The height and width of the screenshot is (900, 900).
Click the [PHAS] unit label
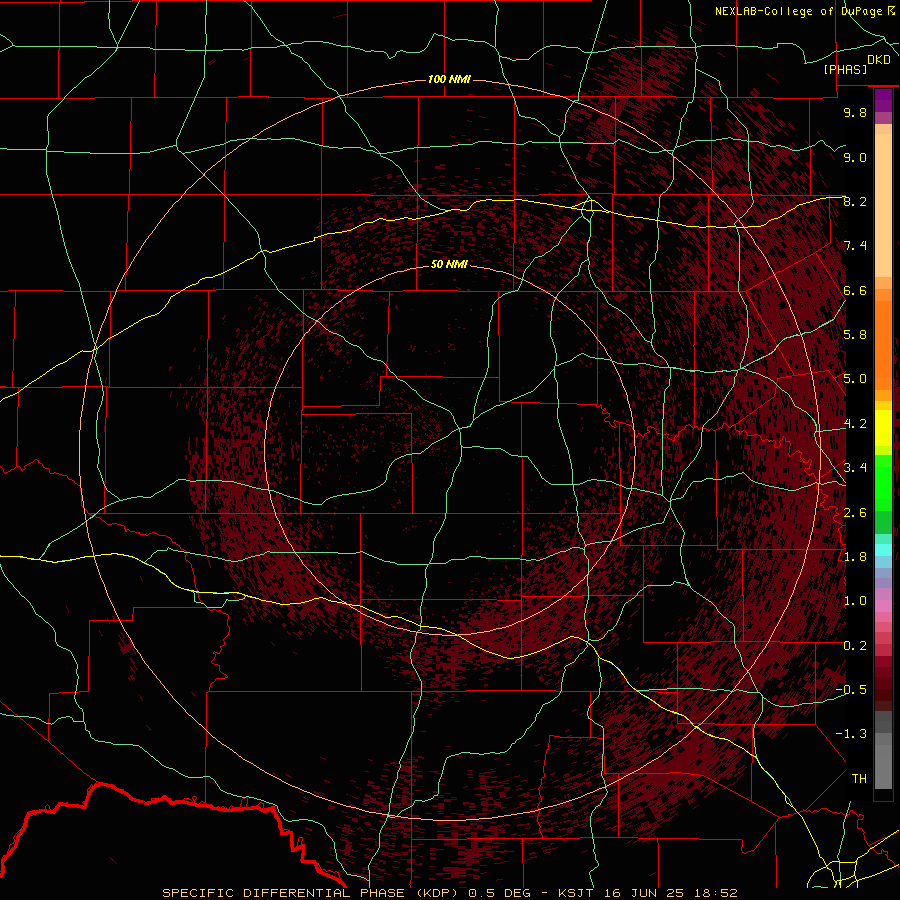(845, 69)
